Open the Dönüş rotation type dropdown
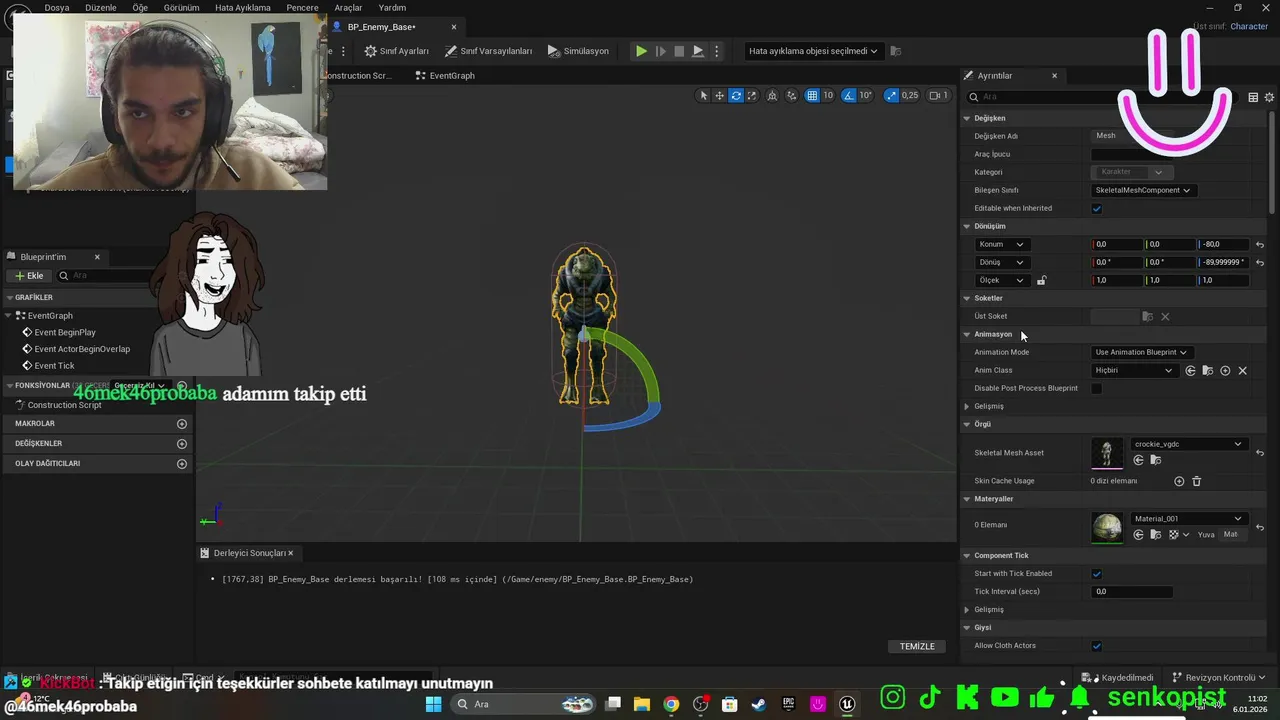The height and width of the screenshot is (720, 1280). click(1001, 262)
